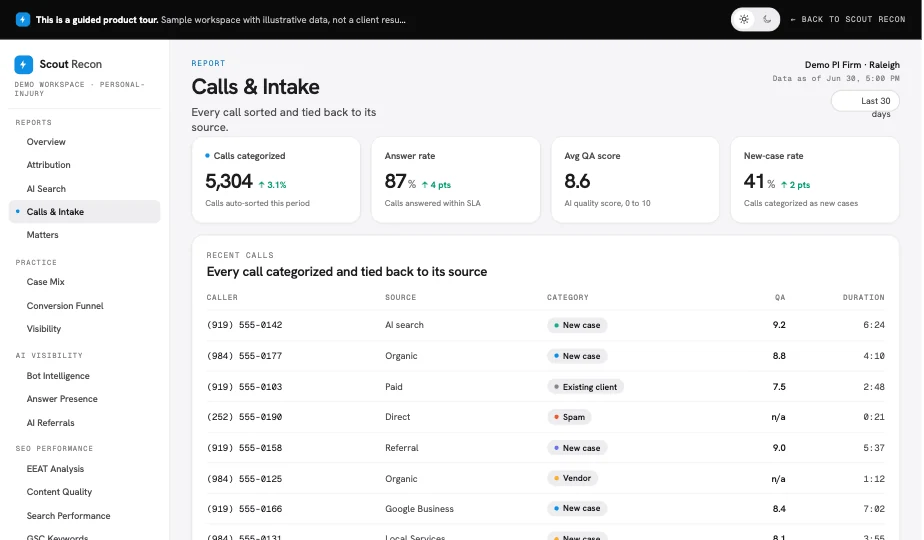This screenshot has width=924, height=540.
Task: Click the Paid source cell
Action: pyautogui.click(x=394, y=387)
